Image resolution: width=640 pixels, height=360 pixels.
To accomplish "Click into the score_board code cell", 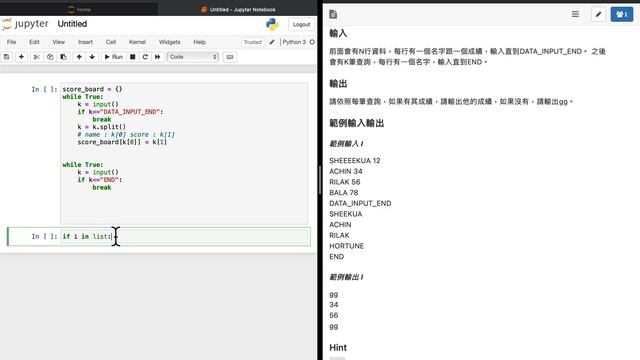I will [184, 153].
